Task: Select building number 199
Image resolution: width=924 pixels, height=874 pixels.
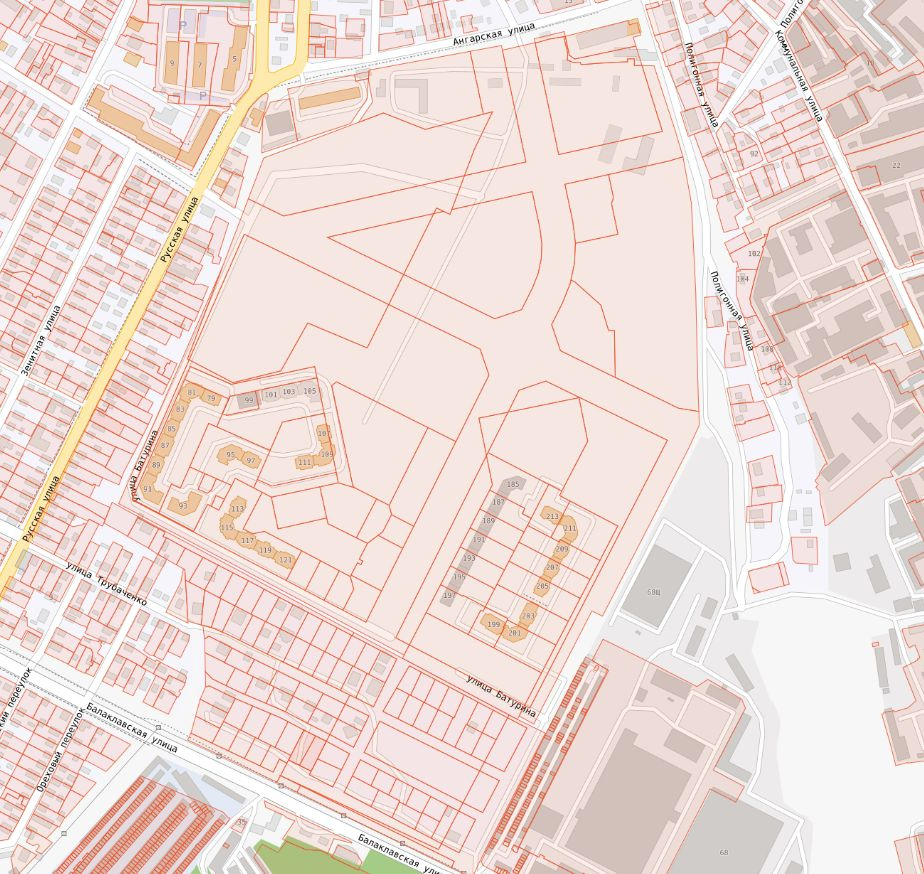Action: pos(493,625)
